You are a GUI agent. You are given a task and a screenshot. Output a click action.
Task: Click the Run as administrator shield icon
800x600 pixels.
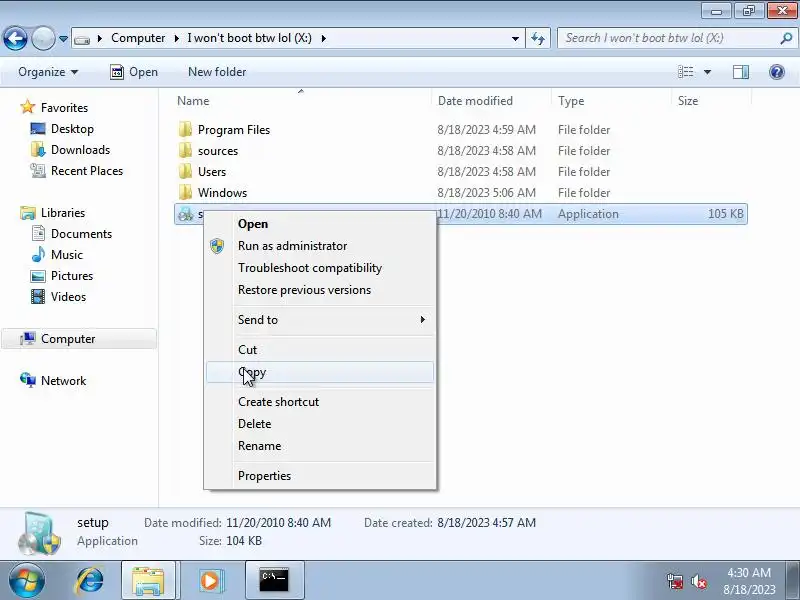coord(217,246)
